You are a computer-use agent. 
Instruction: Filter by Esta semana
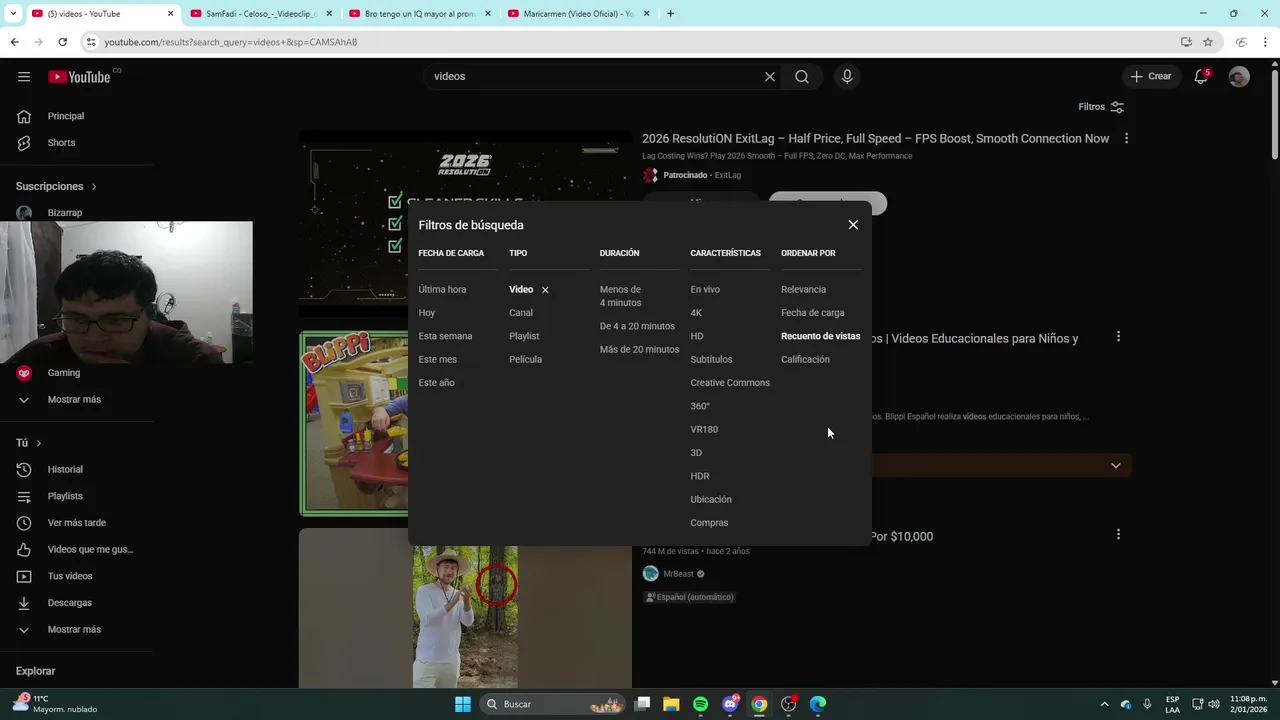tap(445, 336)
